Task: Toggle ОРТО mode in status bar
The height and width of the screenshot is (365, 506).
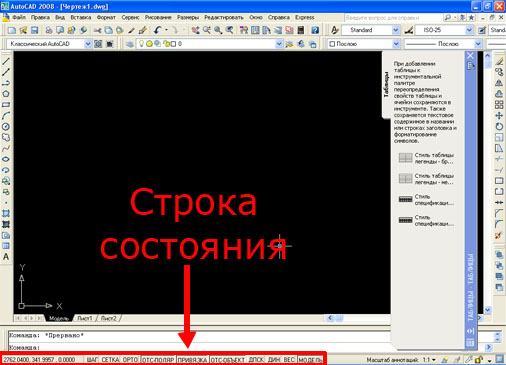Action: tap(130, 360)
